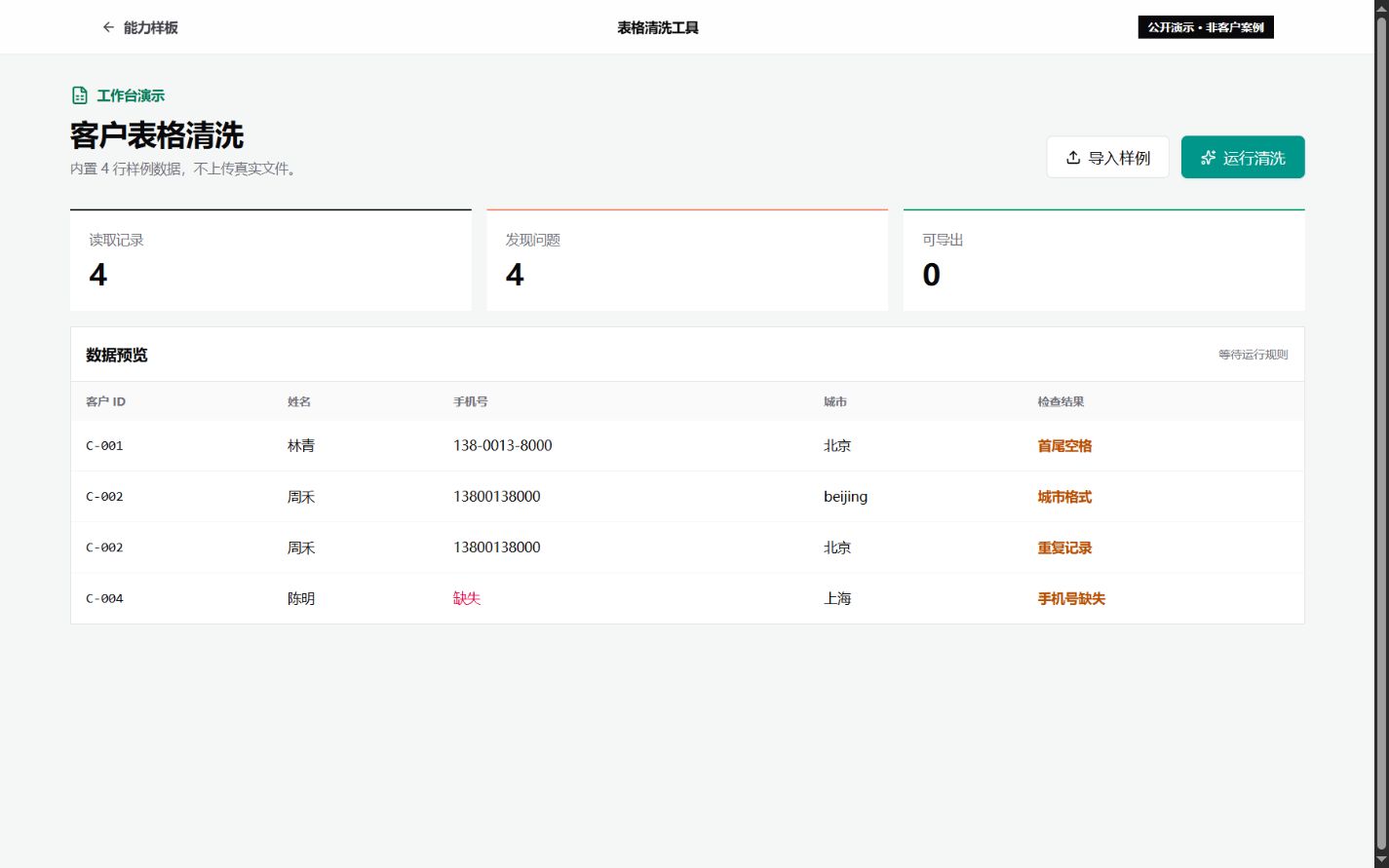Click the 工作台演示 label
1389x868 pixels.
point(131,95)
